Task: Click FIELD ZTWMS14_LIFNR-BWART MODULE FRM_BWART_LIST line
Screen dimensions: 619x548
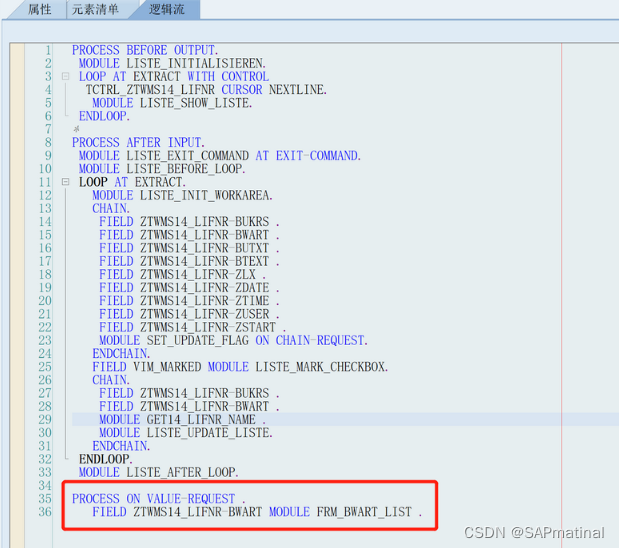Action: [x=257, y=512]
